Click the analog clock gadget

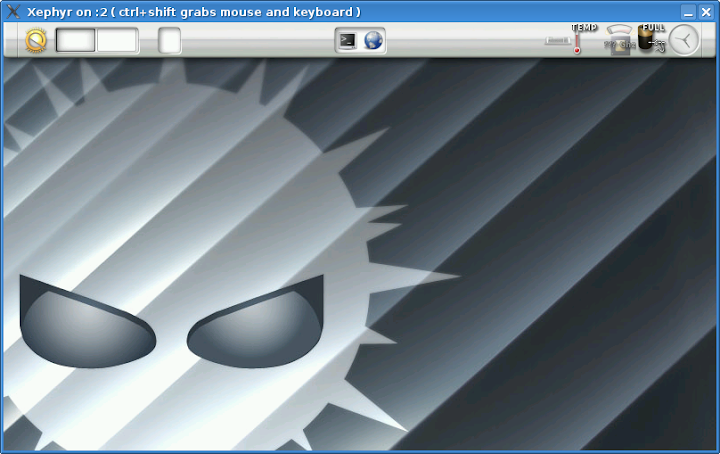(684, 40)
